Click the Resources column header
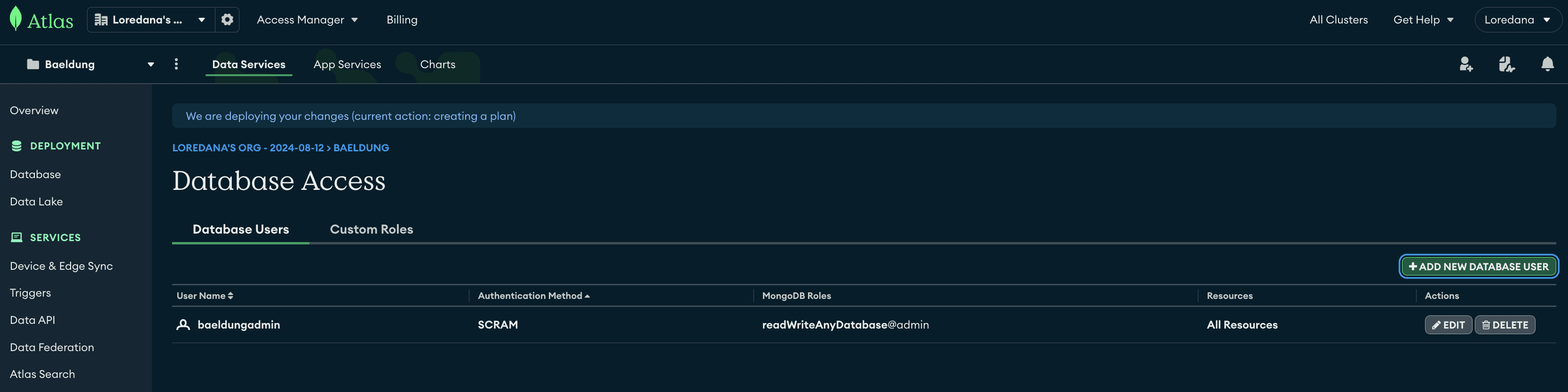Image resolution: width=1568 pixels, height=392 pixels. coord(1229,296)
